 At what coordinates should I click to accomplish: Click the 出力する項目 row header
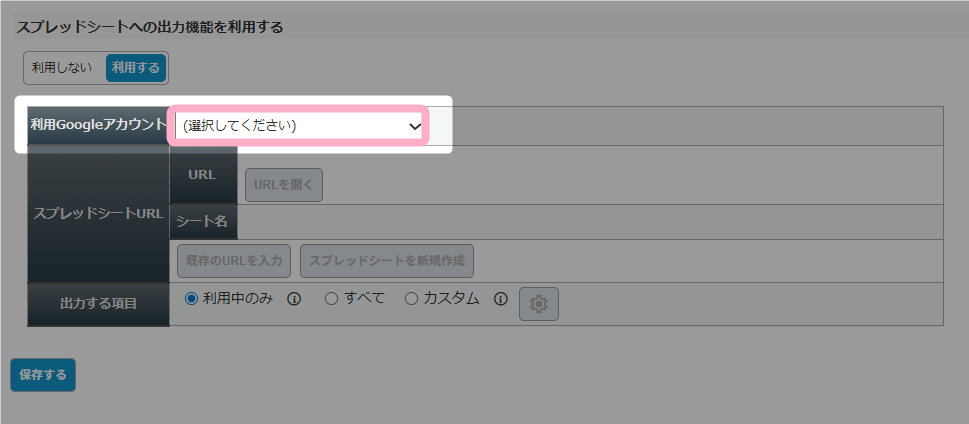pyautogui.click(x=98, y=304)
